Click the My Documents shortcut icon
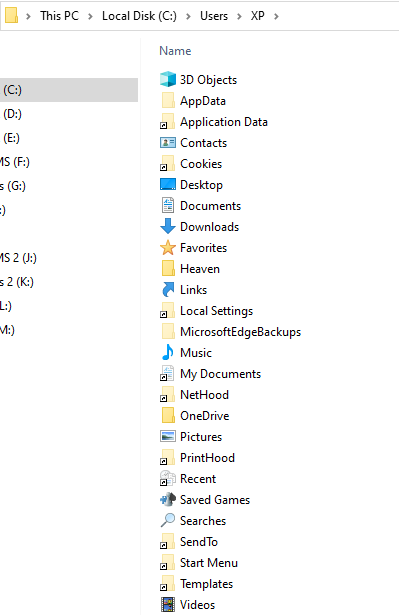The width and height of the screenshot is (399, 615). (x=168, y=373)
